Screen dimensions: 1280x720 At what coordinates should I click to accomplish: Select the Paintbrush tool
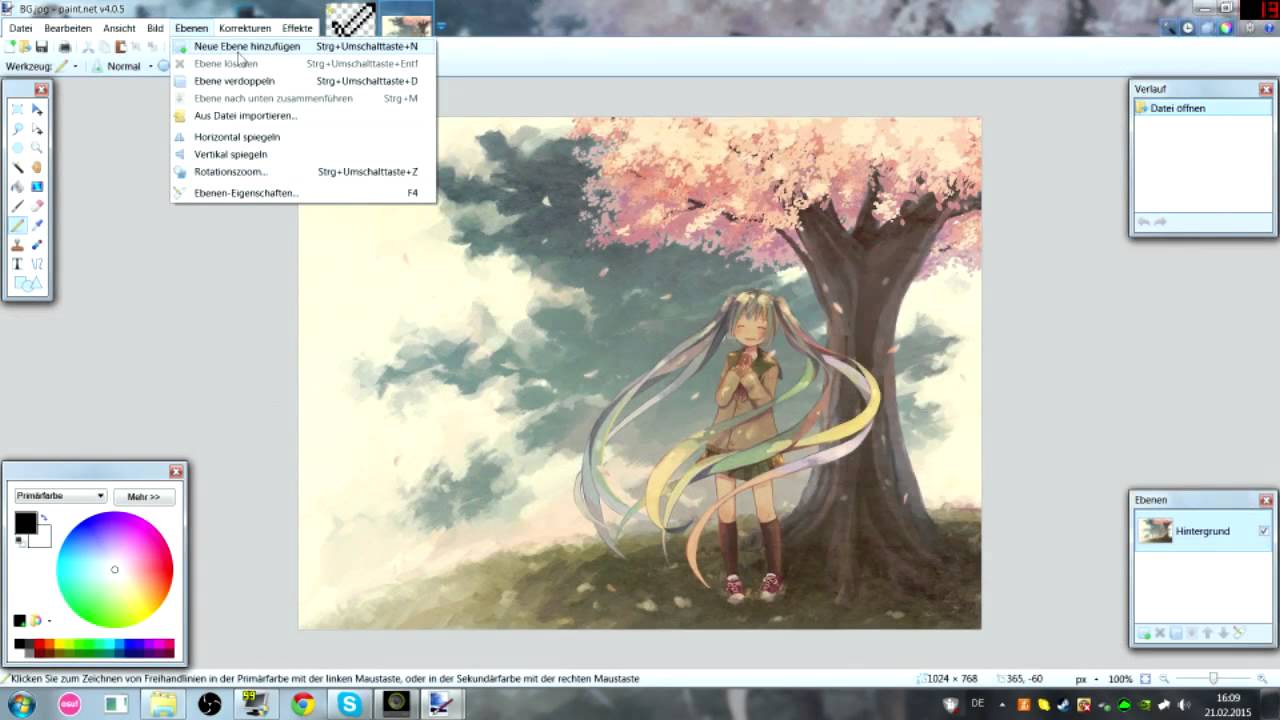18,206
